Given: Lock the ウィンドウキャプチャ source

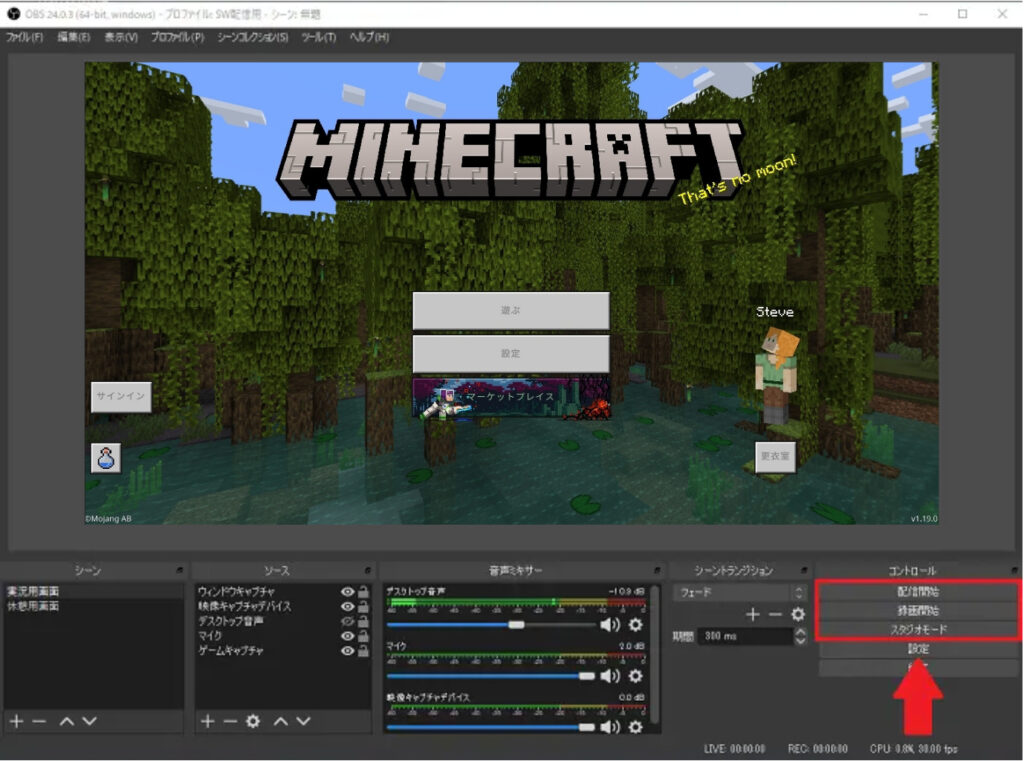Looking at the screenshot, I should (363, 592).
